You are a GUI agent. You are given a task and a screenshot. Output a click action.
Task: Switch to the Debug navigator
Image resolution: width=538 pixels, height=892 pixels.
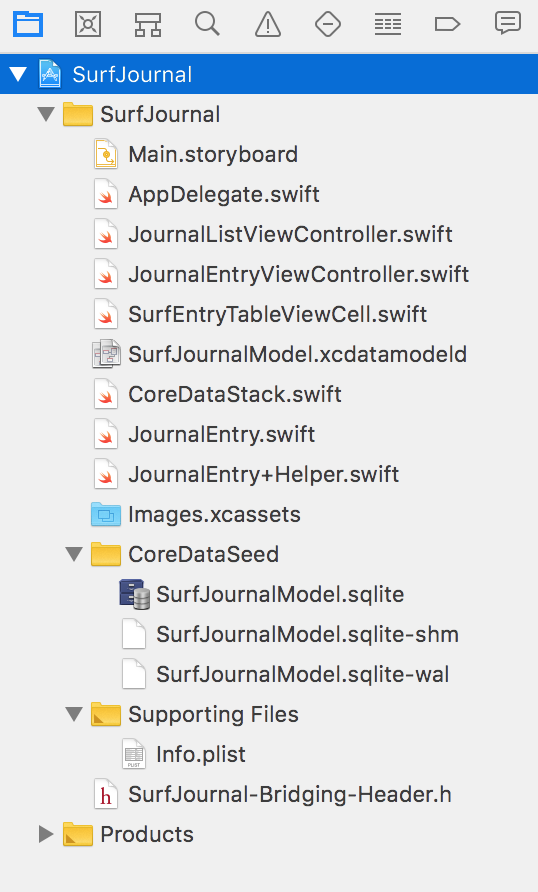[x=388, y=24]
